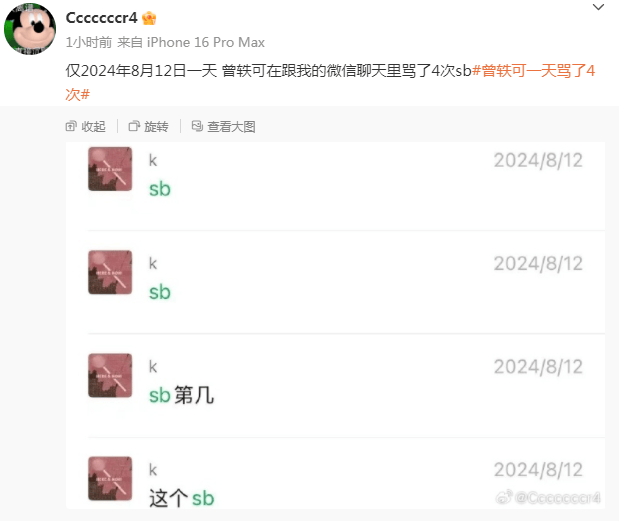The height and width of the screenshot is (521, 619).
Task: Select the 查看大图 text button
Action: click(231, 127)
